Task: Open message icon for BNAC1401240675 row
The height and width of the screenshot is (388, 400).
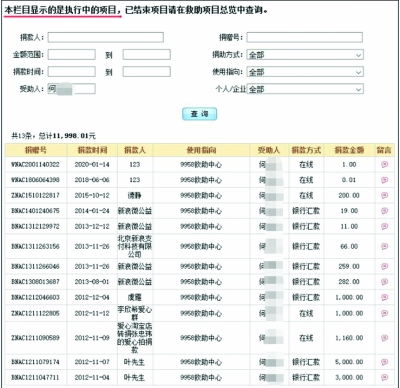Action: coord(384,211)
